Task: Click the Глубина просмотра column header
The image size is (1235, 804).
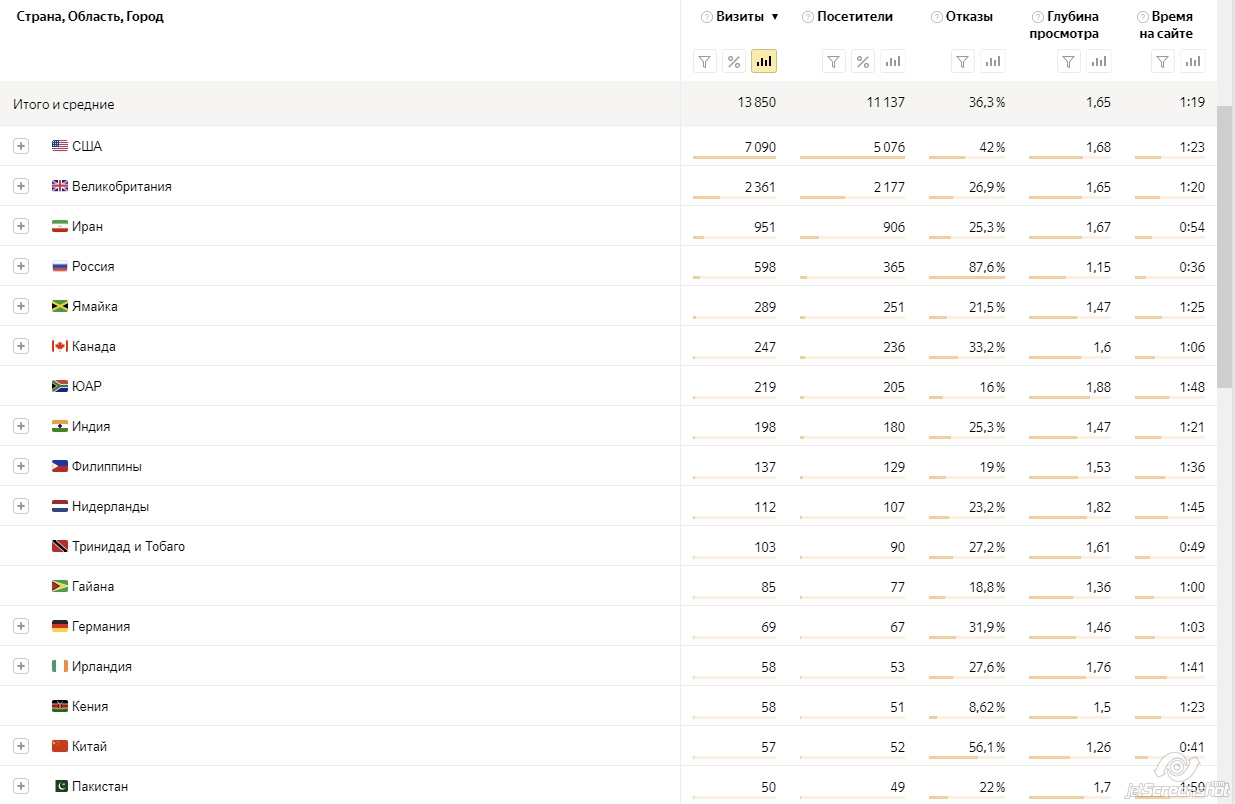Action: pos(1064,25)
